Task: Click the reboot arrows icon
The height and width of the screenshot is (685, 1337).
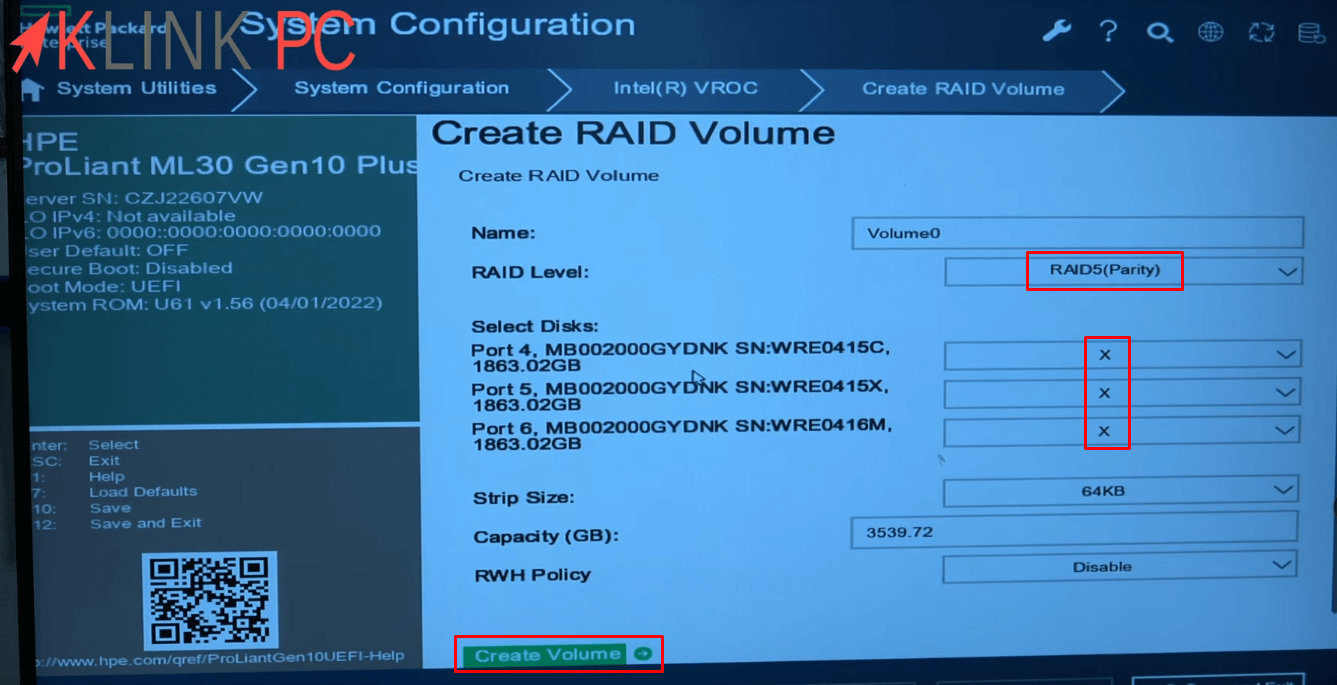Action: tap(1262, 31)
